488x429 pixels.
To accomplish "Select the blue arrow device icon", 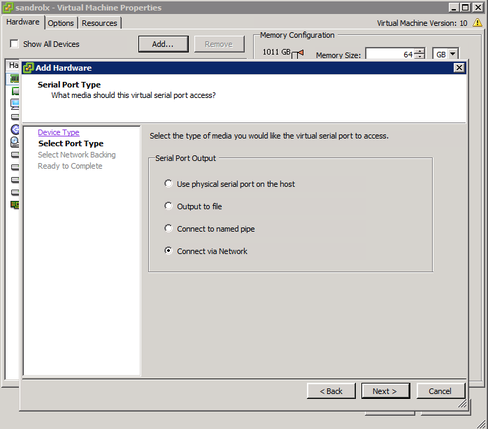I will [x=15, y=129].
